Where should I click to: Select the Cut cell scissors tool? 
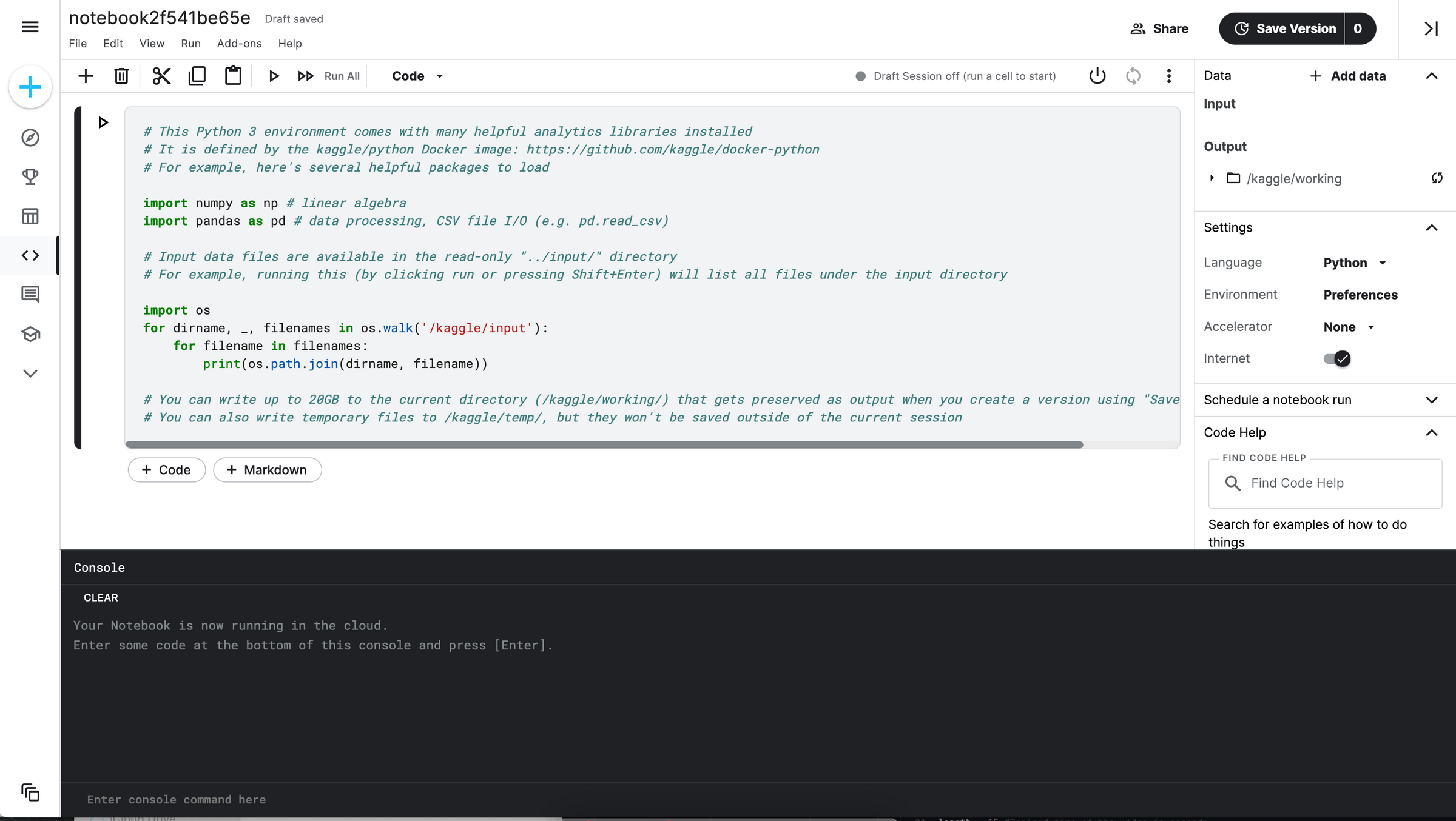point(160,75)
